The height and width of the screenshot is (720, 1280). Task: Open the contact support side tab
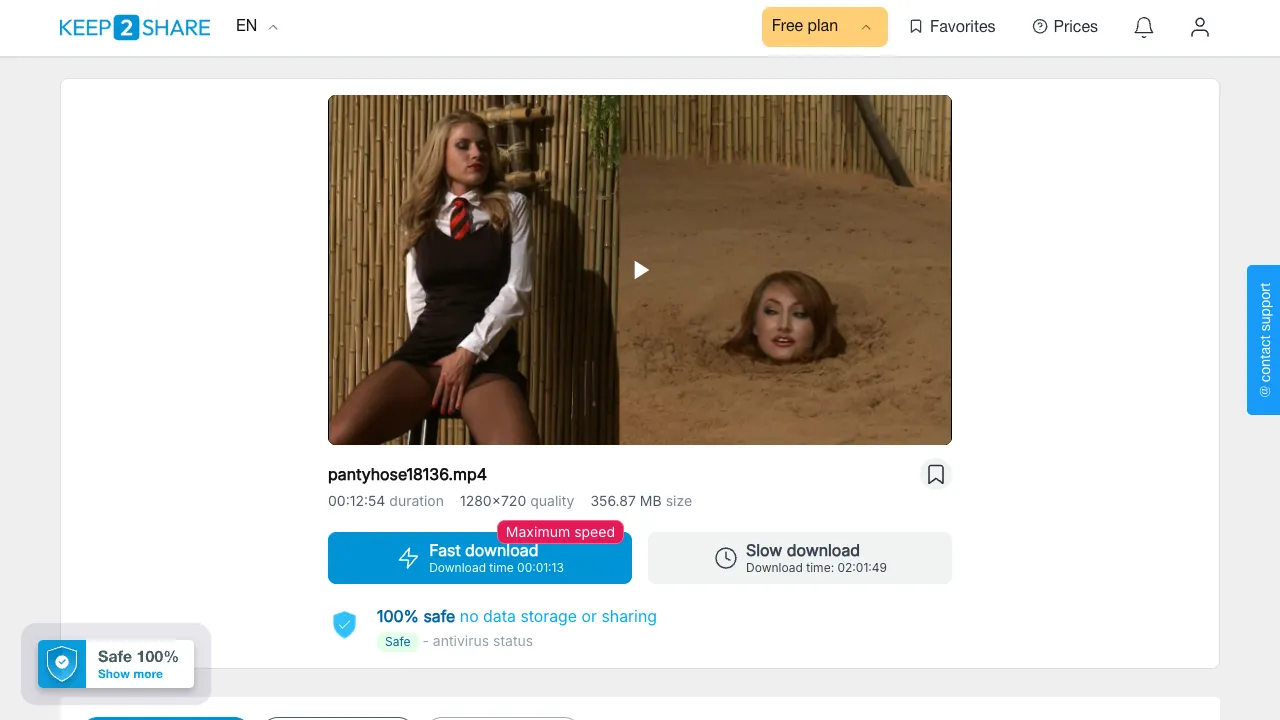1264,340
